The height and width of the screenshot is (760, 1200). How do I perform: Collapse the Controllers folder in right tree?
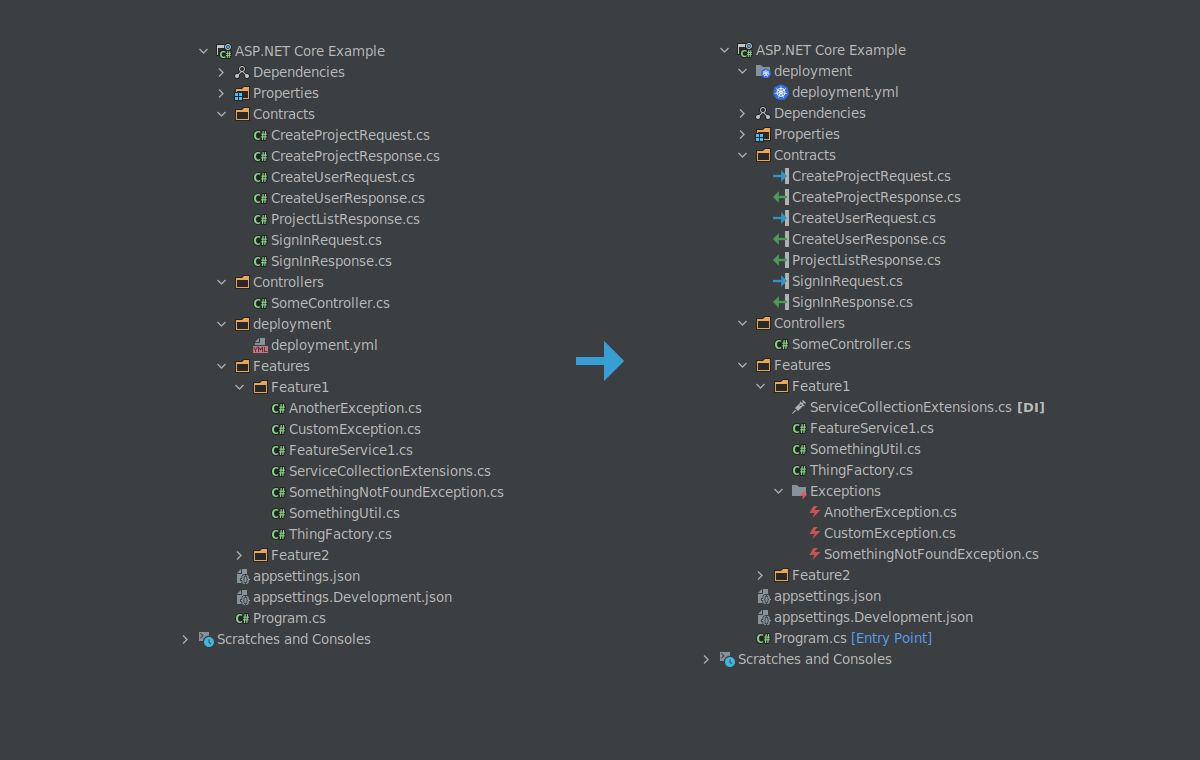743,323
